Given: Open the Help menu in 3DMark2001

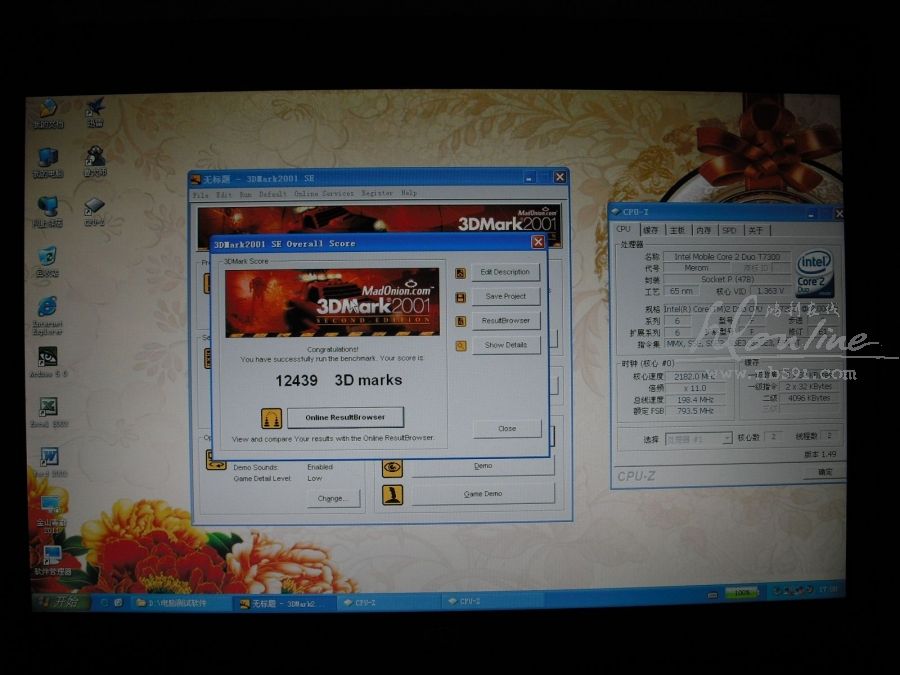Looking at the screenshot, I should point(409,194).
